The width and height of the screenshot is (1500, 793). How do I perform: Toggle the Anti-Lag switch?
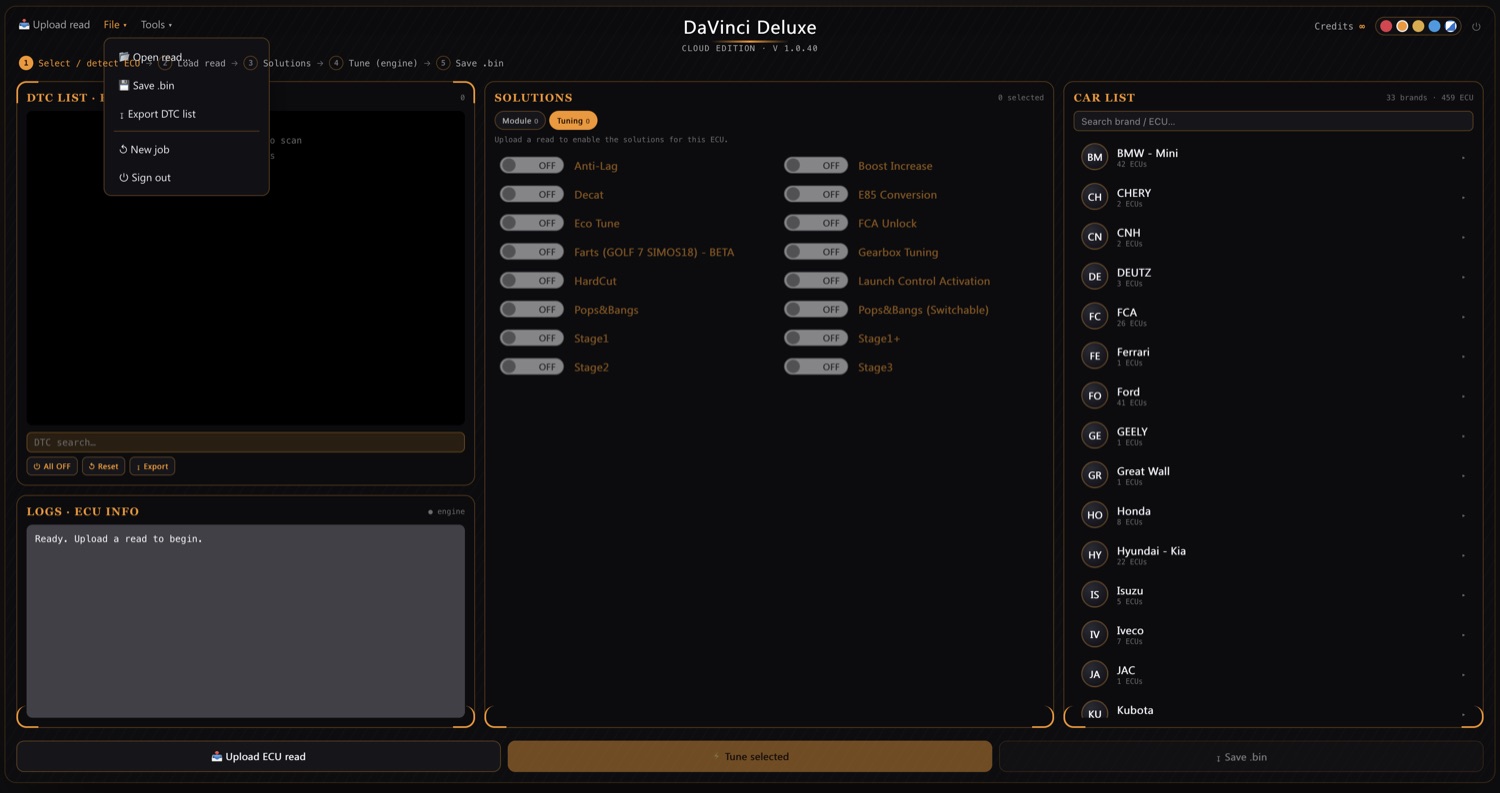point(532,166)
